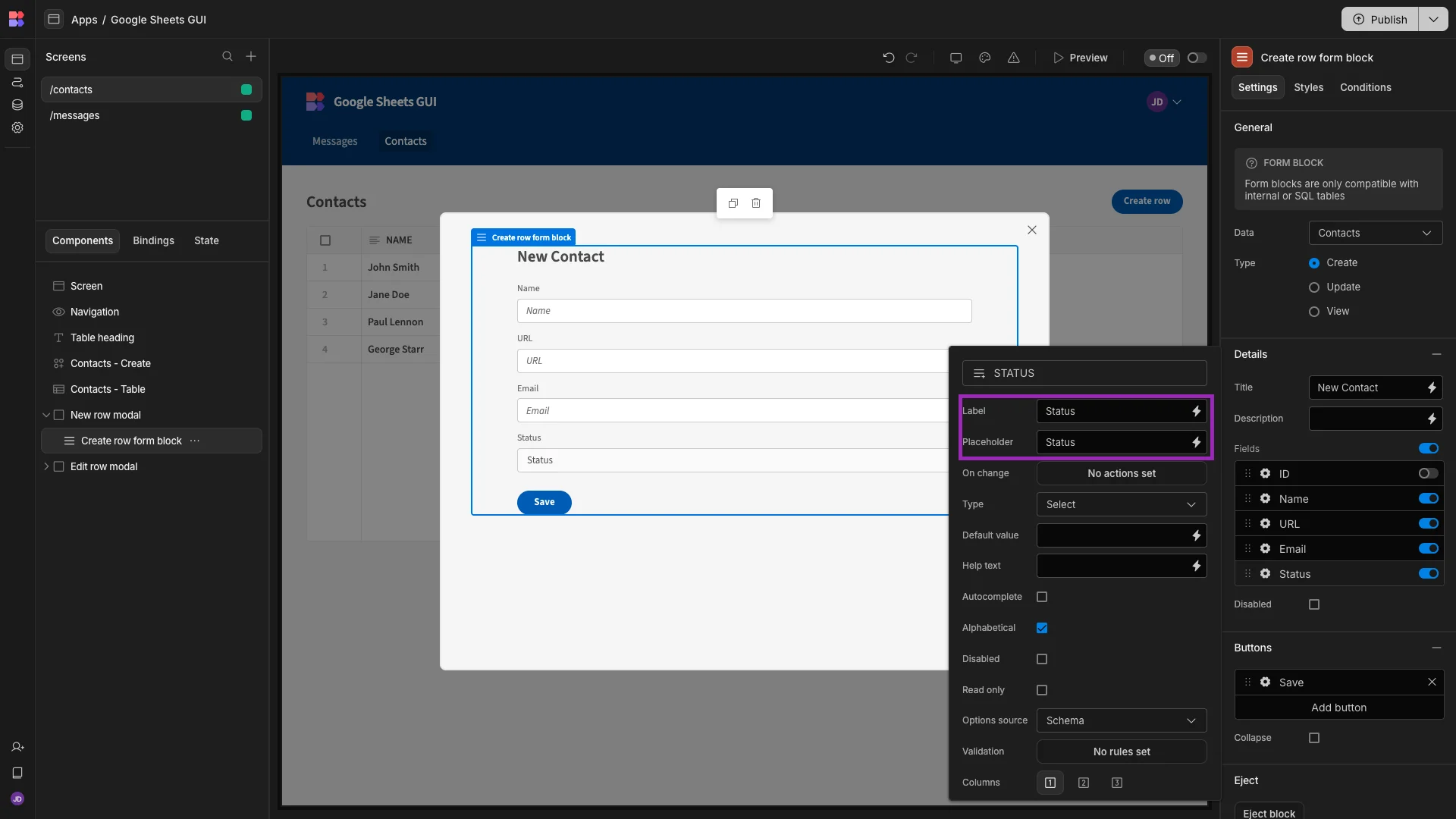
Task: Select two columns layout option
Action: [1084, 783]
